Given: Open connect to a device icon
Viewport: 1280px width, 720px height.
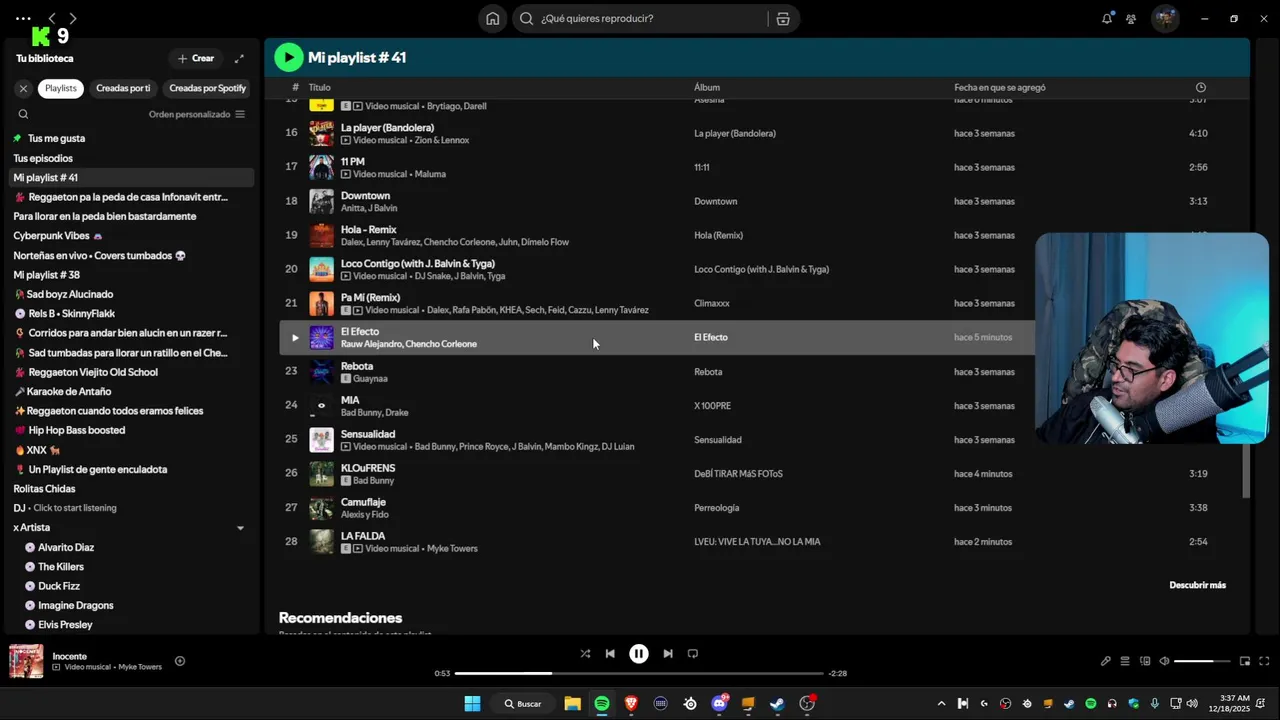Looking at the screenshot, I should pos(1145,661).
